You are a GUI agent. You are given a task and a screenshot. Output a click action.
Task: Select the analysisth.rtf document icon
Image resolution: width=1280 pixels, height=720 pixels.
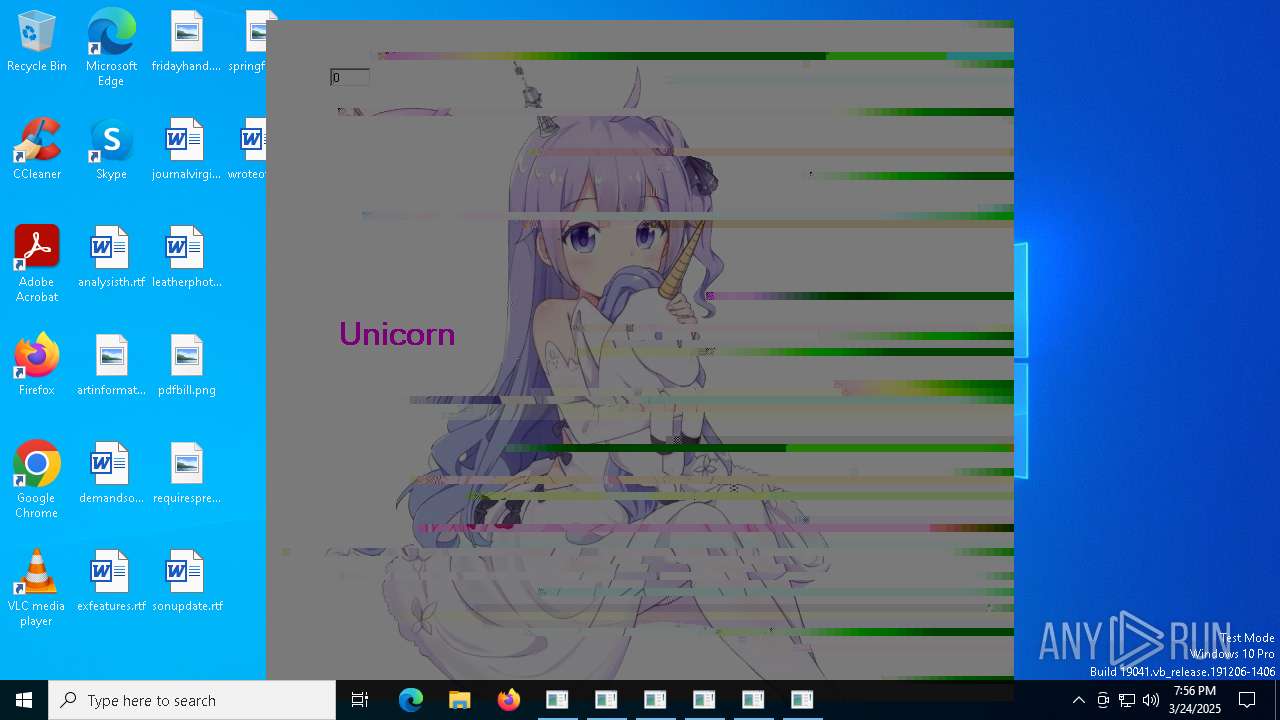[111, 258]
